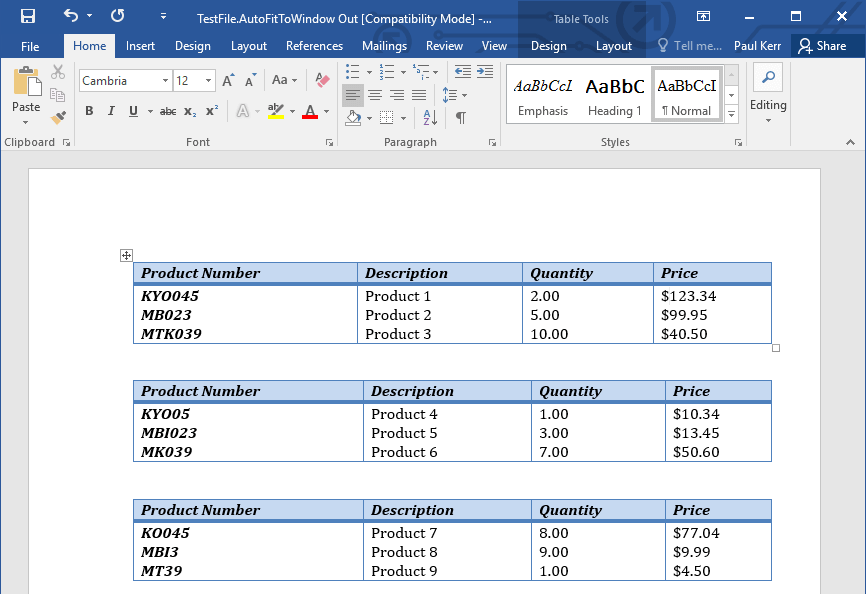Expand the Numbering list dropdown arrow

coord(403,72)
